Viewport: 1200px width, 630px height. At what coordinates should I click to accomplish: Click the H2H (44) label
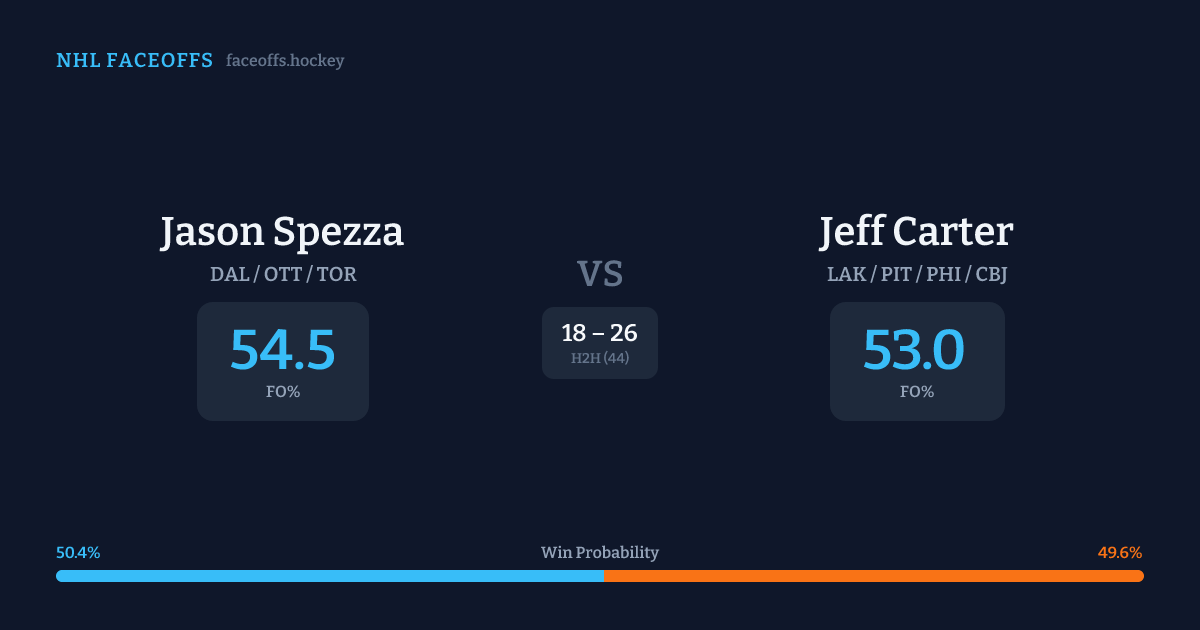(x=600, y=358)
